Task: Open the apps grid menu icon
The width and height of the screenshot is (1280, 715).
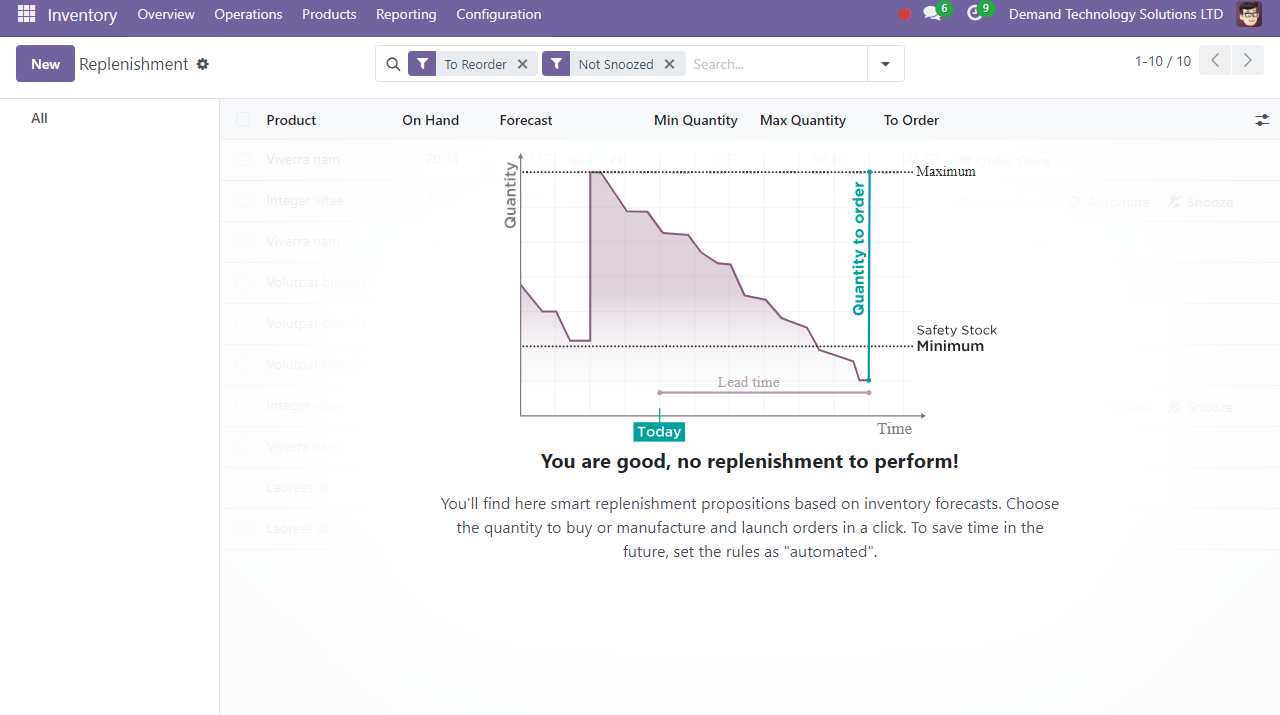Action: (x=26, y=14)
